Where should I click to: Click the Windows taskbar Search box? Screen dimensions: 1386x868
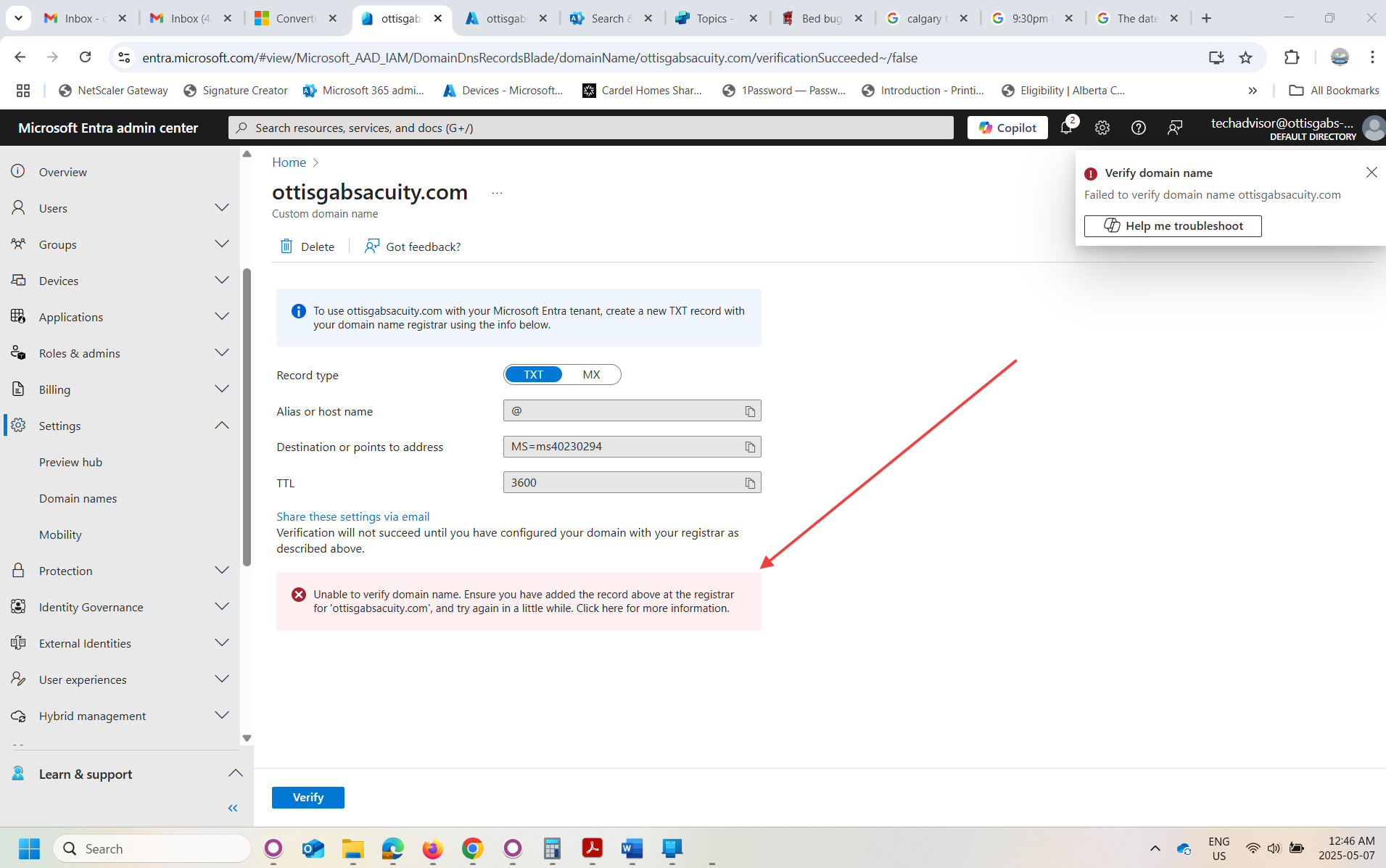point(152,848)
